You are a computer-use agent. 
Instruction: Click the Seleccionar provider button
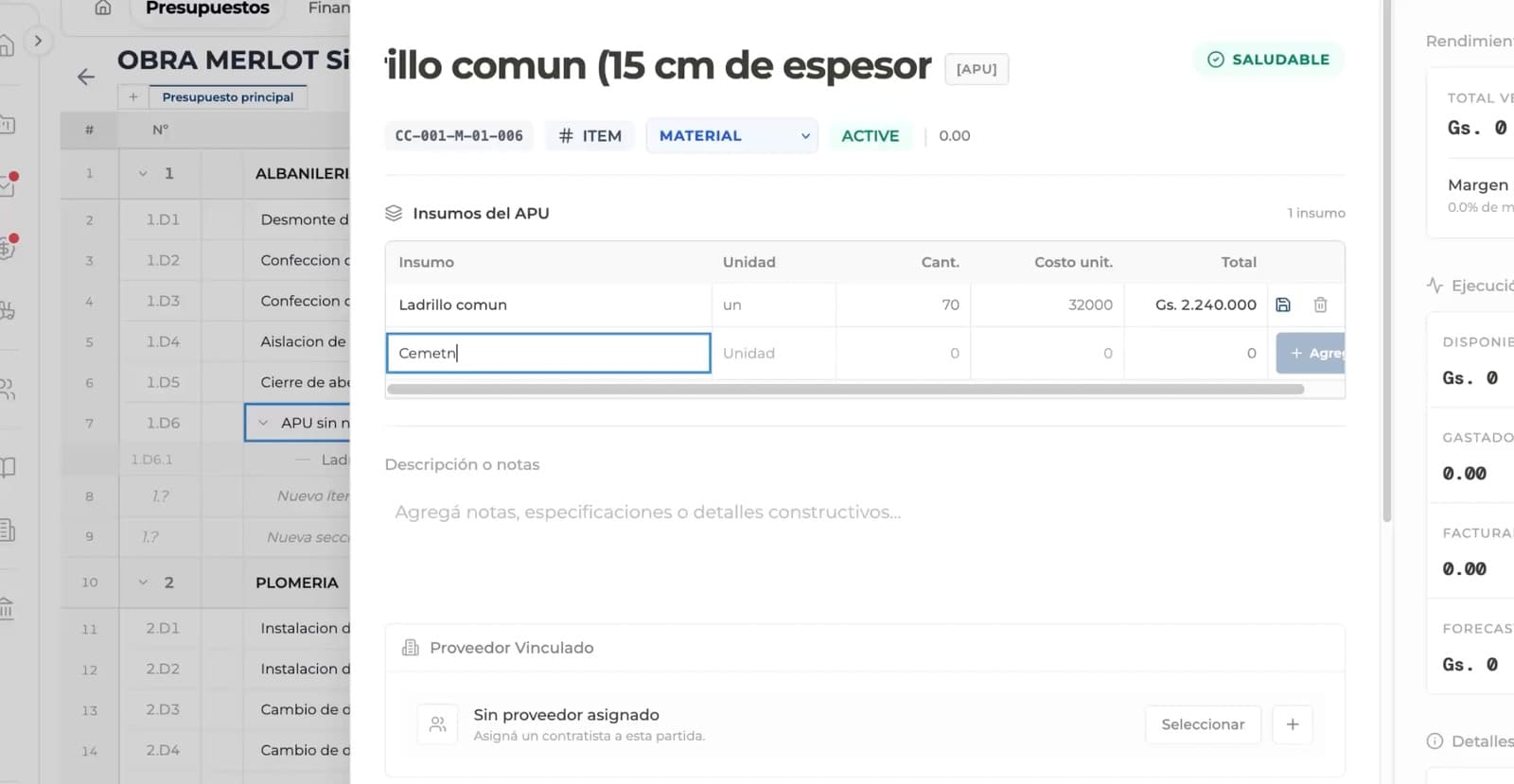click(x=1203, y=724)
